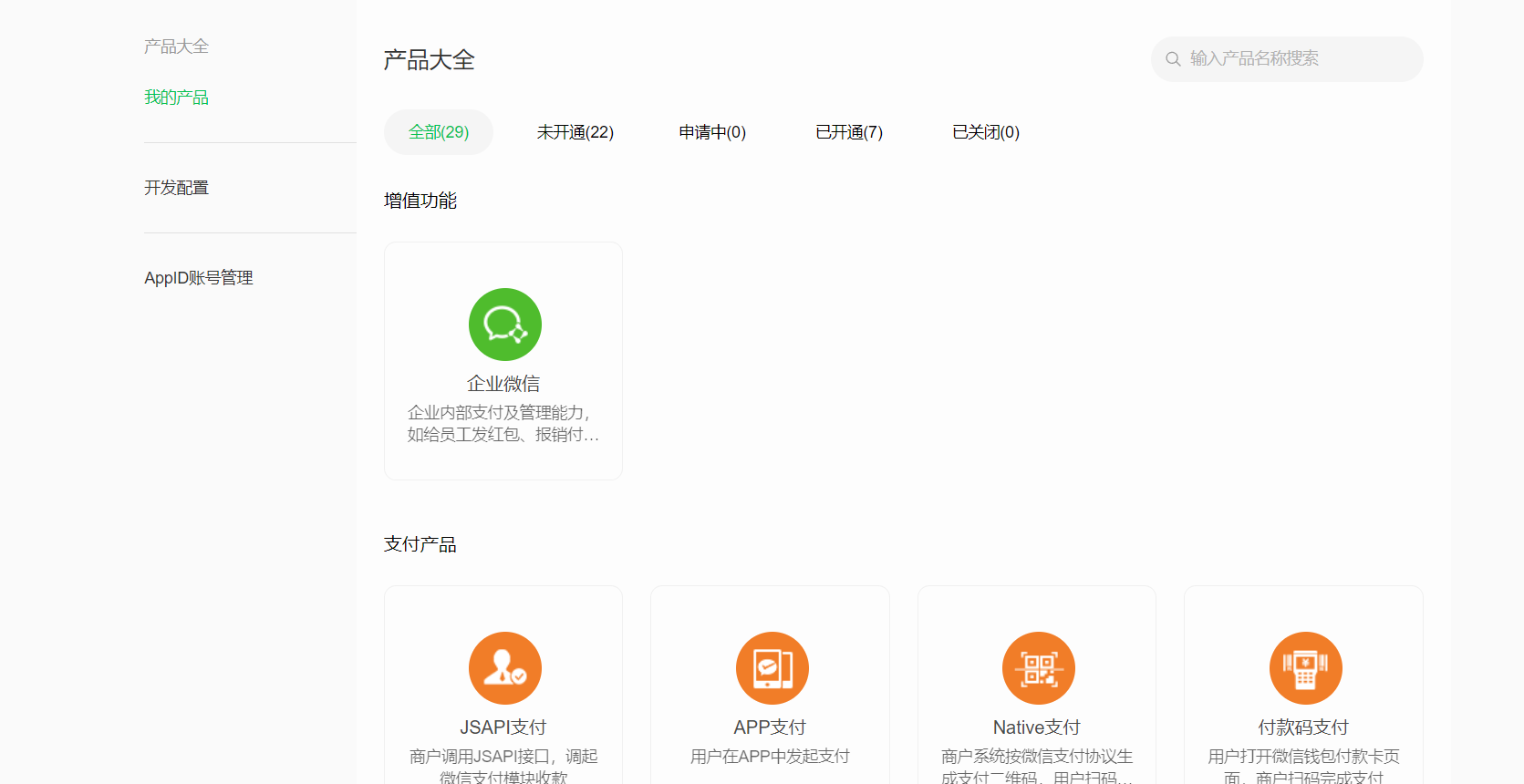This screenshot has height=784, width=1524.
Task: Open the JSAPI支付 product title
Action: point(503,727)
